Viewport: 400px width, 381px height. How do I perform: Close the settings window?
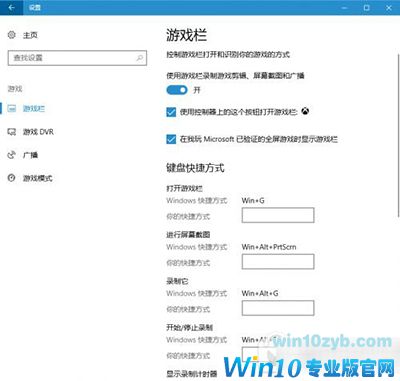389,7
